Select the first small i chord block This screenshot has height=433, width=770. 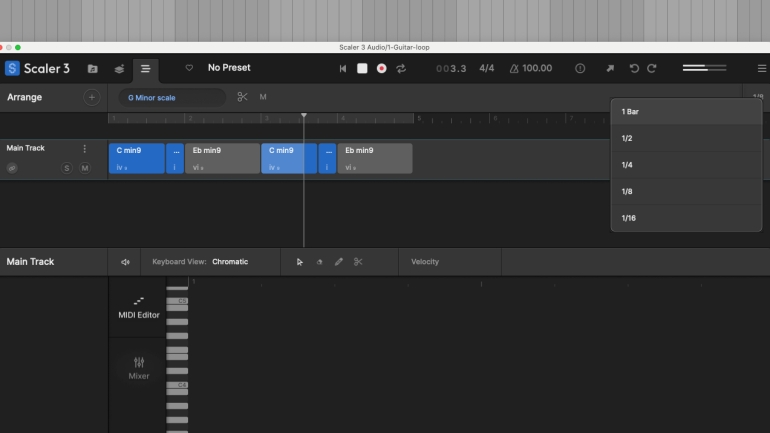[175, 159]
